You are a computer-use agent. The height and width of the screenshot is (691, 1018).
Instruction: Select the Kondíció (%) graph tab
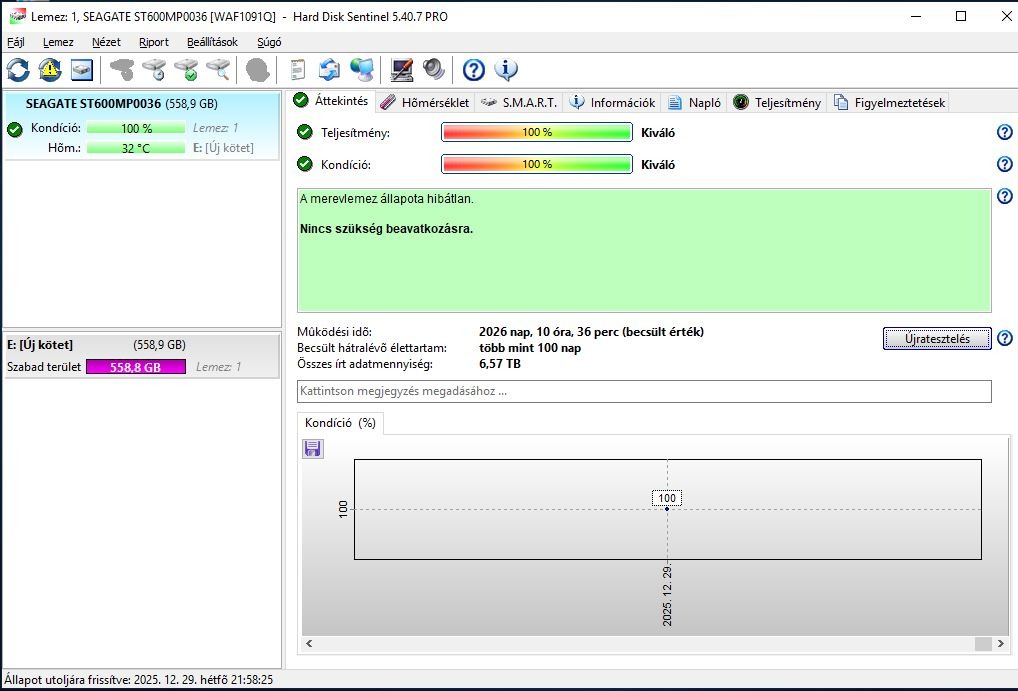[340, 423]
